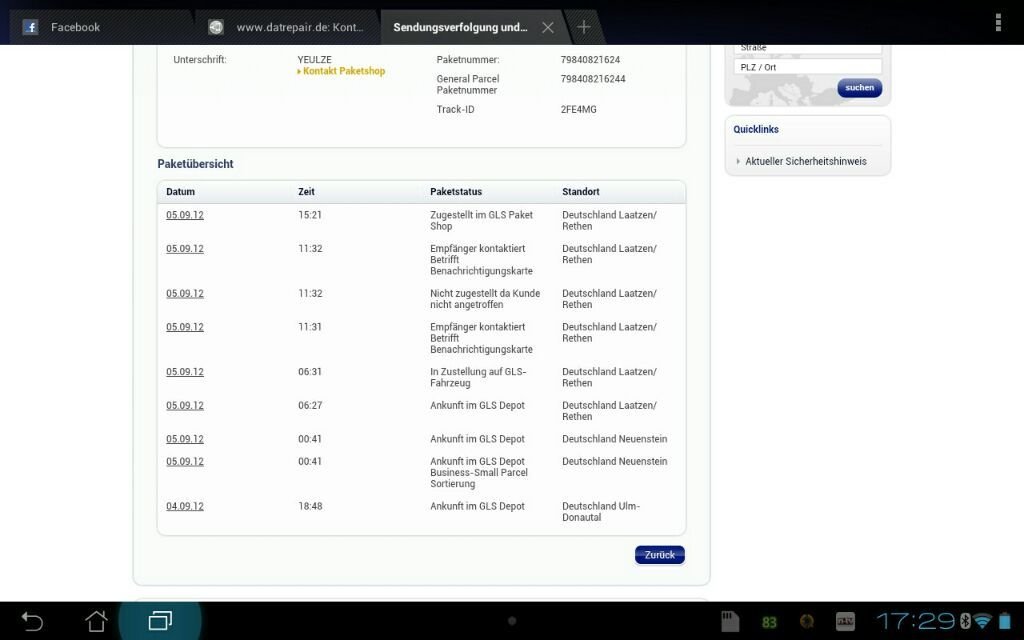Open a new browser tab
This screenshot has width=1024, height=640.
584,27
